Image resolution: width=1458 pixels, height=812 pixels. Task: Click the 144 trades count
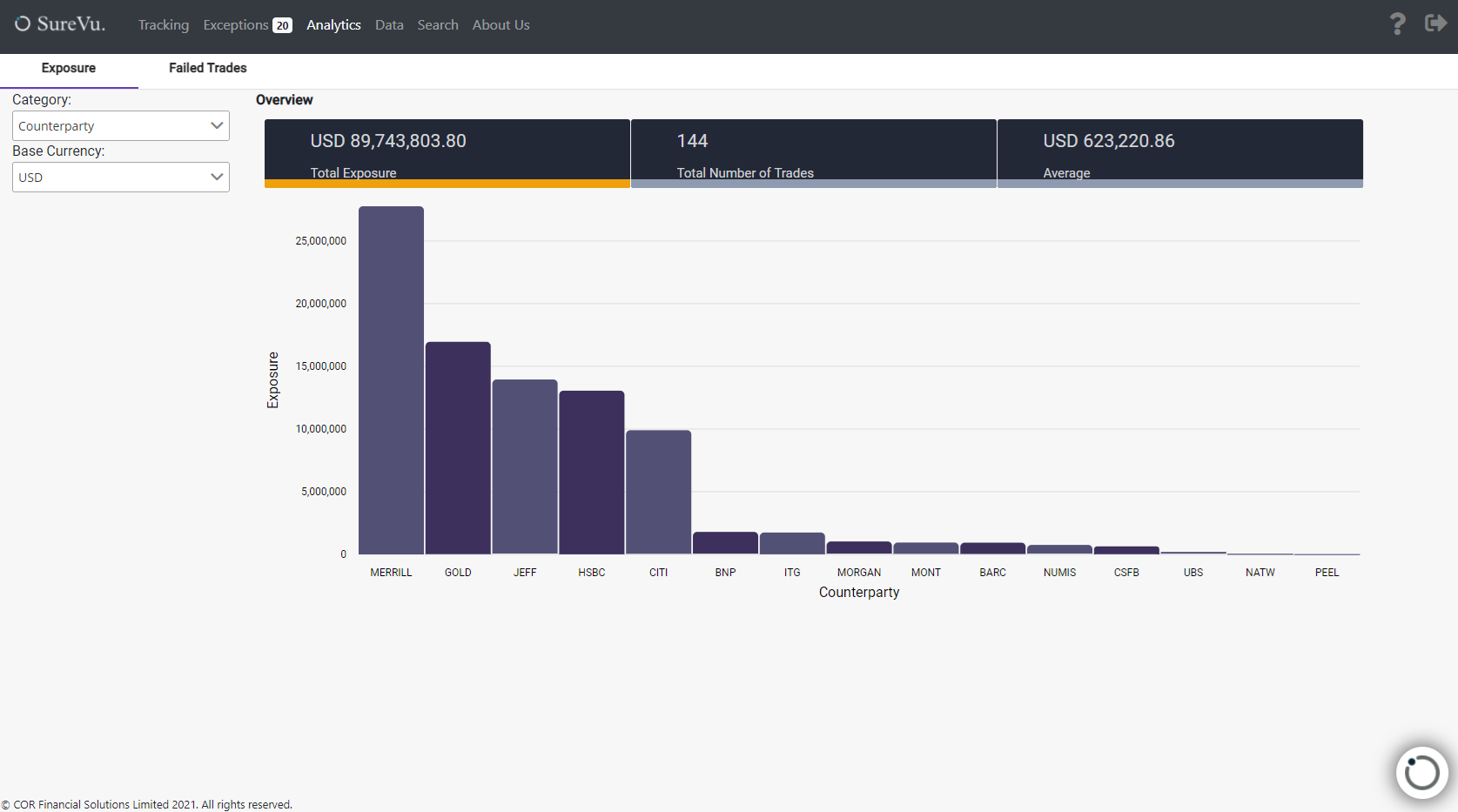[693, 141]
